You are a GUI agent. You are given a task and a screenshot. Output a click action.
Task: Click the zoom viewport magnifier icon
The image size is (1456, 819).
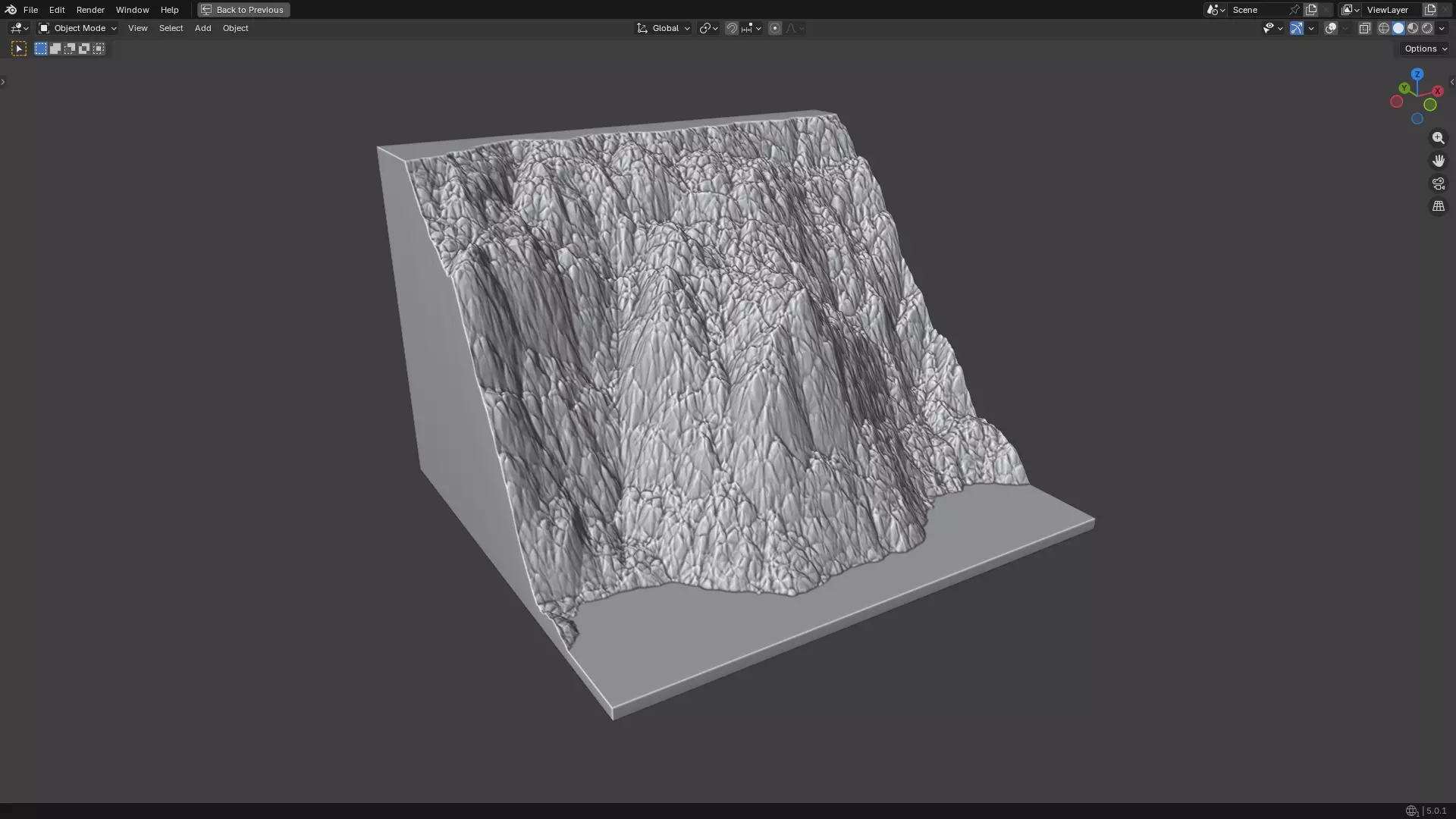click(x=1438, y=138)
